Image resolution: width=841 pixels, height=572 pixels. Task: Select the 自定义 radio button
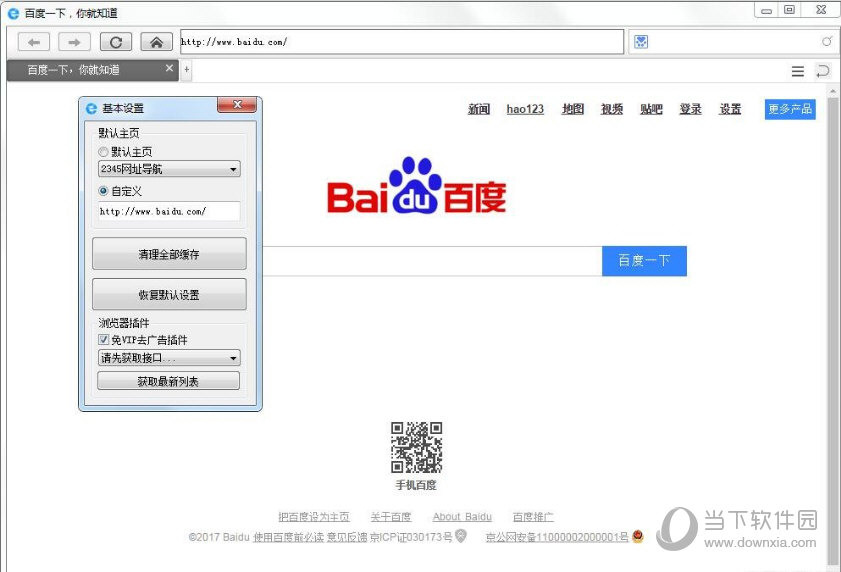point(103,190)
